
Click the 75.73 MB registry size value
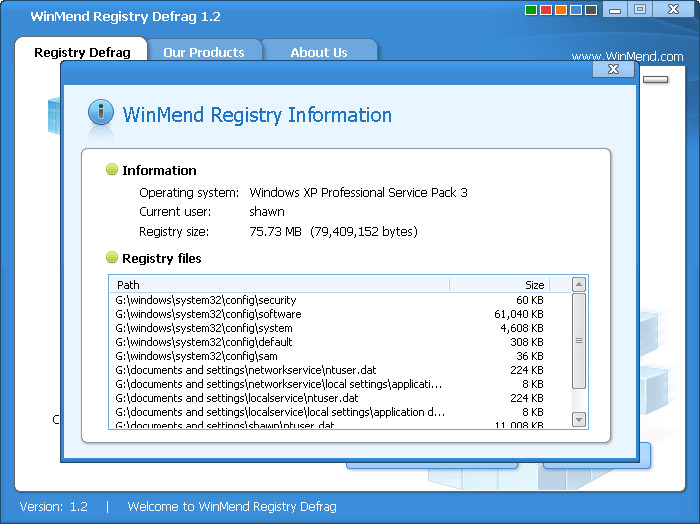(275, 232)
